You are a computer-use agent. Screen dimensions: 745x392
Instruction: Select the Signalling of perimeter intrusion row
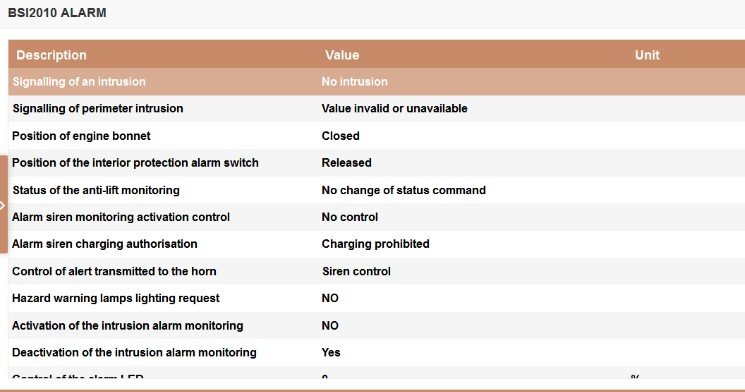(x=376, y=108)
